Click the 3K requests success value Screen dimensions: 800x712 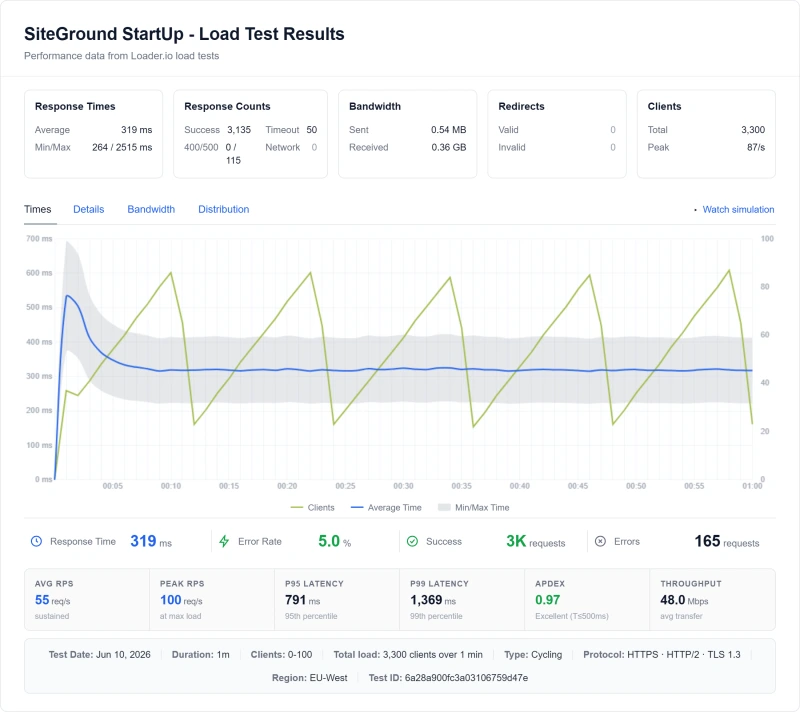536,541
